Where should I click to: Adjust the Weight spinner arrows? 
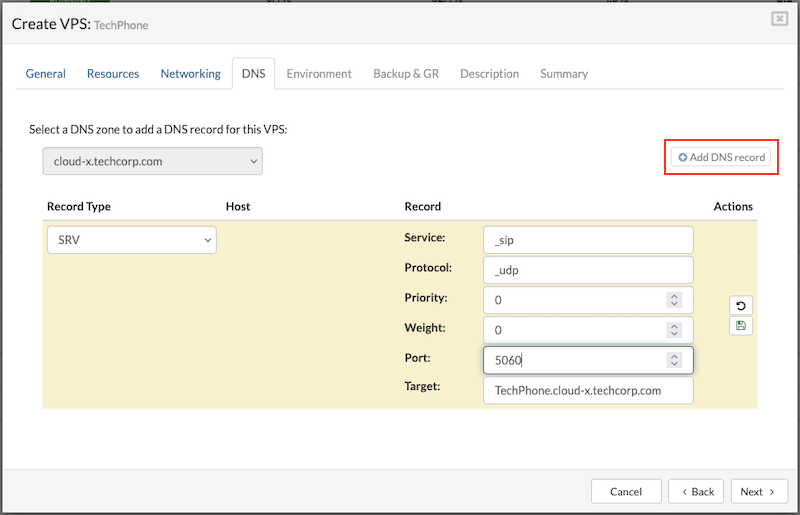674,330
